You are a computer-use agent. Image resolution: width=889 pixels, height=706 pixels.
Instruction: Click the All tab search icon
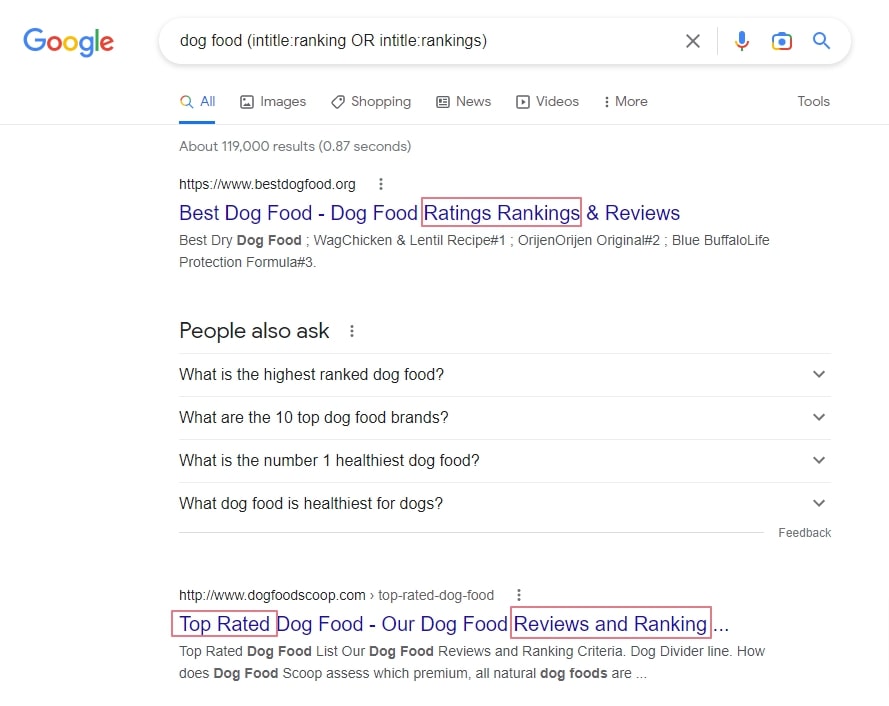tap(186, 102)
